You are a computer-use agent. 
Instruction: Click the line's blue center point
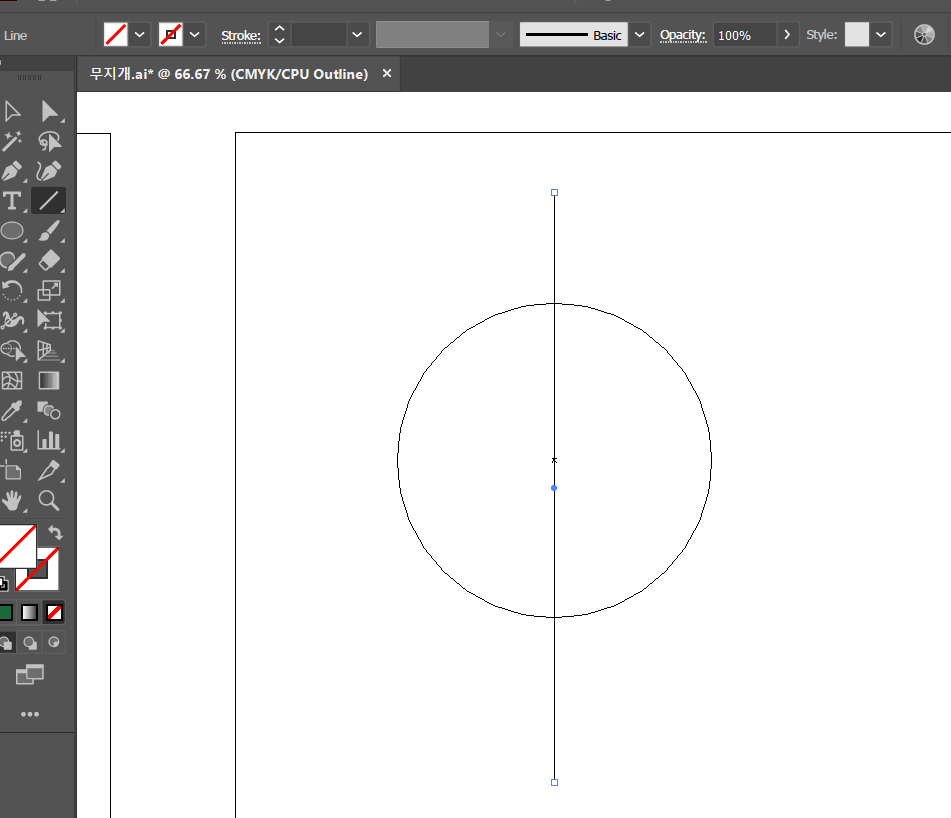[x=554, y=488]
